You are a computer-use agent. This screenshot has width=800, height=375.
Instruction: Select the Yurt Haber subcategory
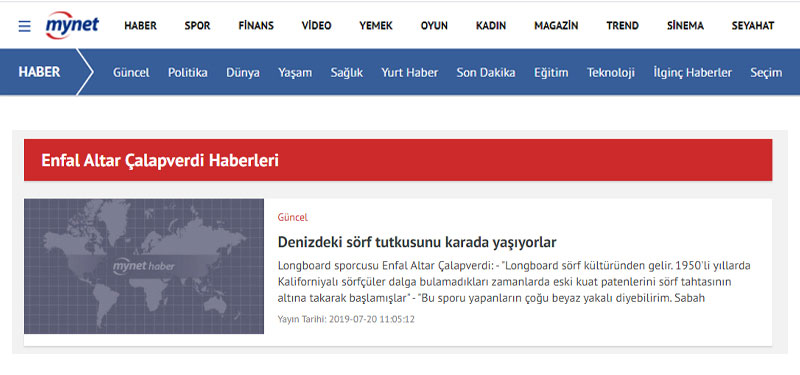[x=410, y=73]
